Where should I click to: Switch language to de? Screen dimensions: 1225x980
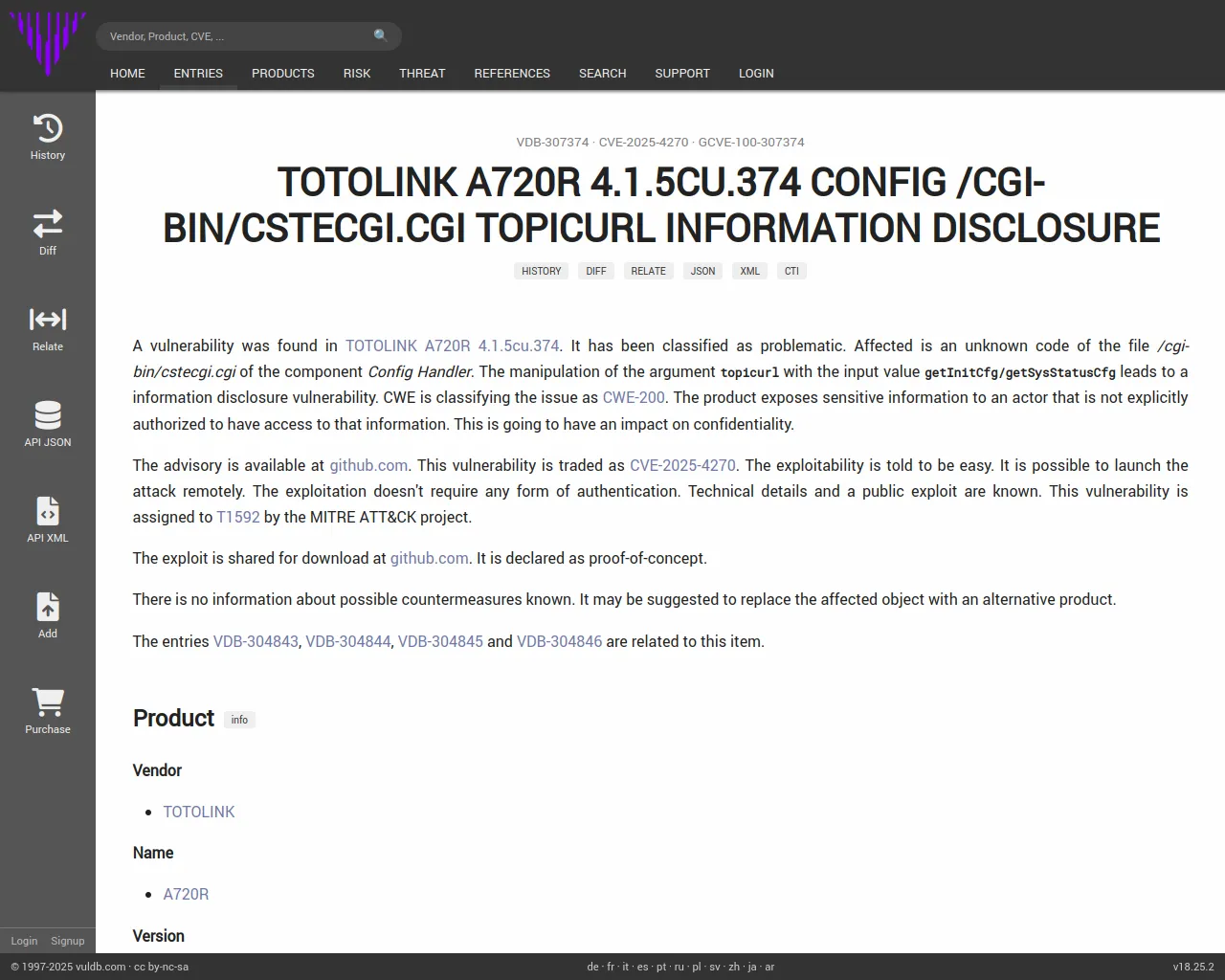pyautogui.click(x=592, y=967)
